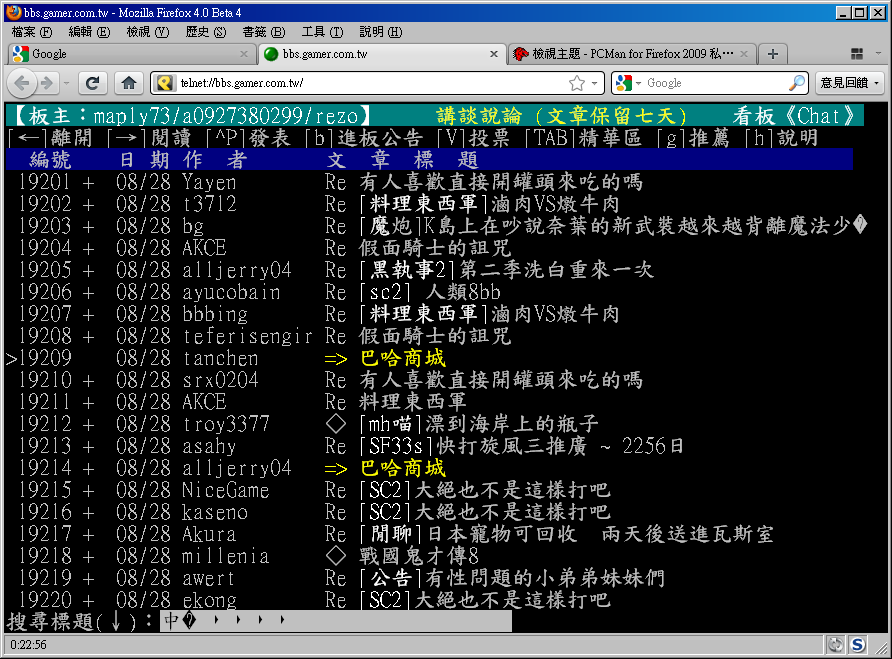
Task: Open the 編輯 (E) menu
Action: coord(89,32)
